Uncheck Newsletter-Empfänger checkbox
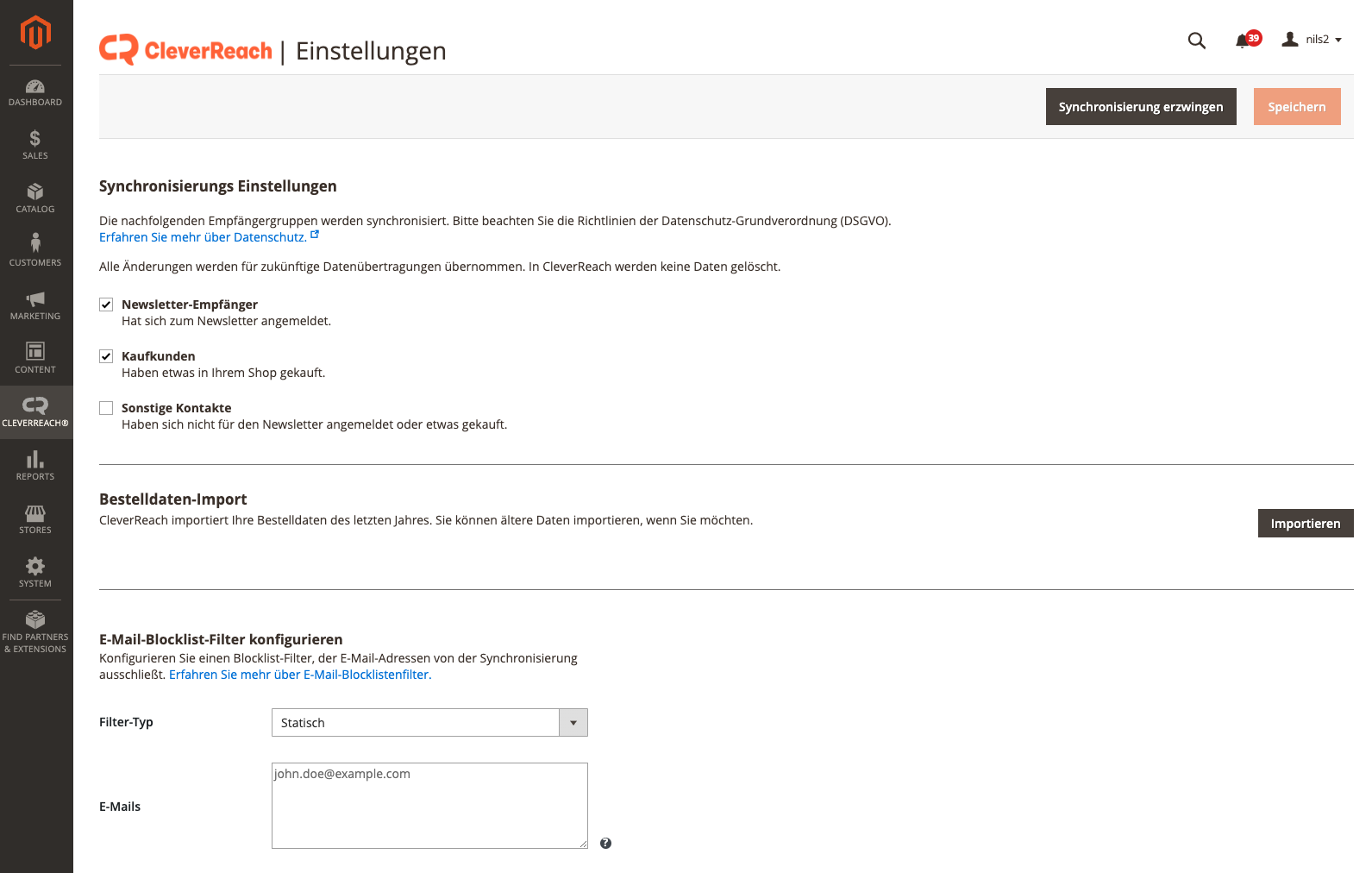This screenshot has width=1372, height=873. tap(106, 305)
